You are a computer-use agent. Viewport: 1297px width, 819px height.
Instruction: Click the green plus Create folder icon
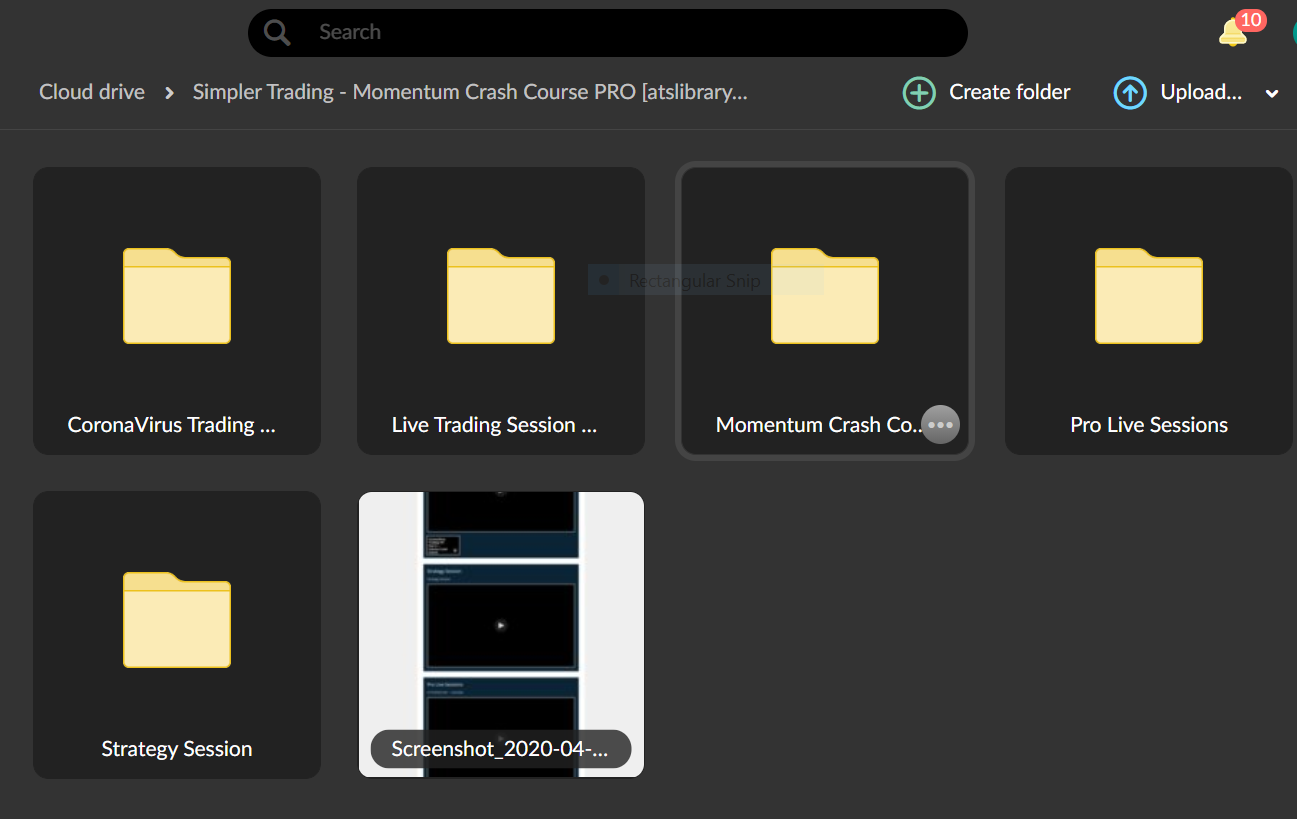[x=919, y=93]
